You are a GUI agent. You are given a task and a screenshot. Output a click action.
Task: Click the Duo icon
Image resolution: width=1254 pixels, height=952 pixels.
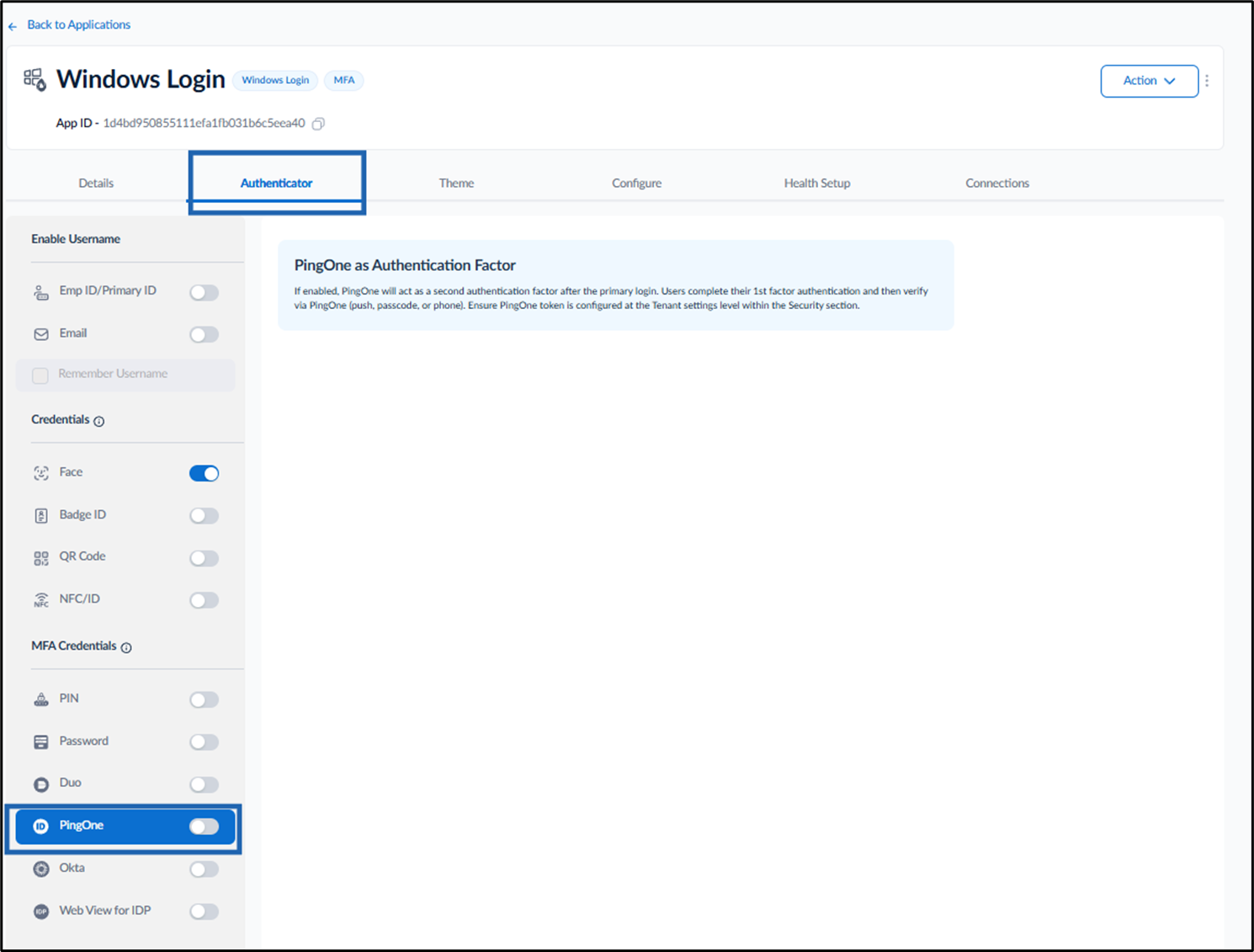point(41,784)
